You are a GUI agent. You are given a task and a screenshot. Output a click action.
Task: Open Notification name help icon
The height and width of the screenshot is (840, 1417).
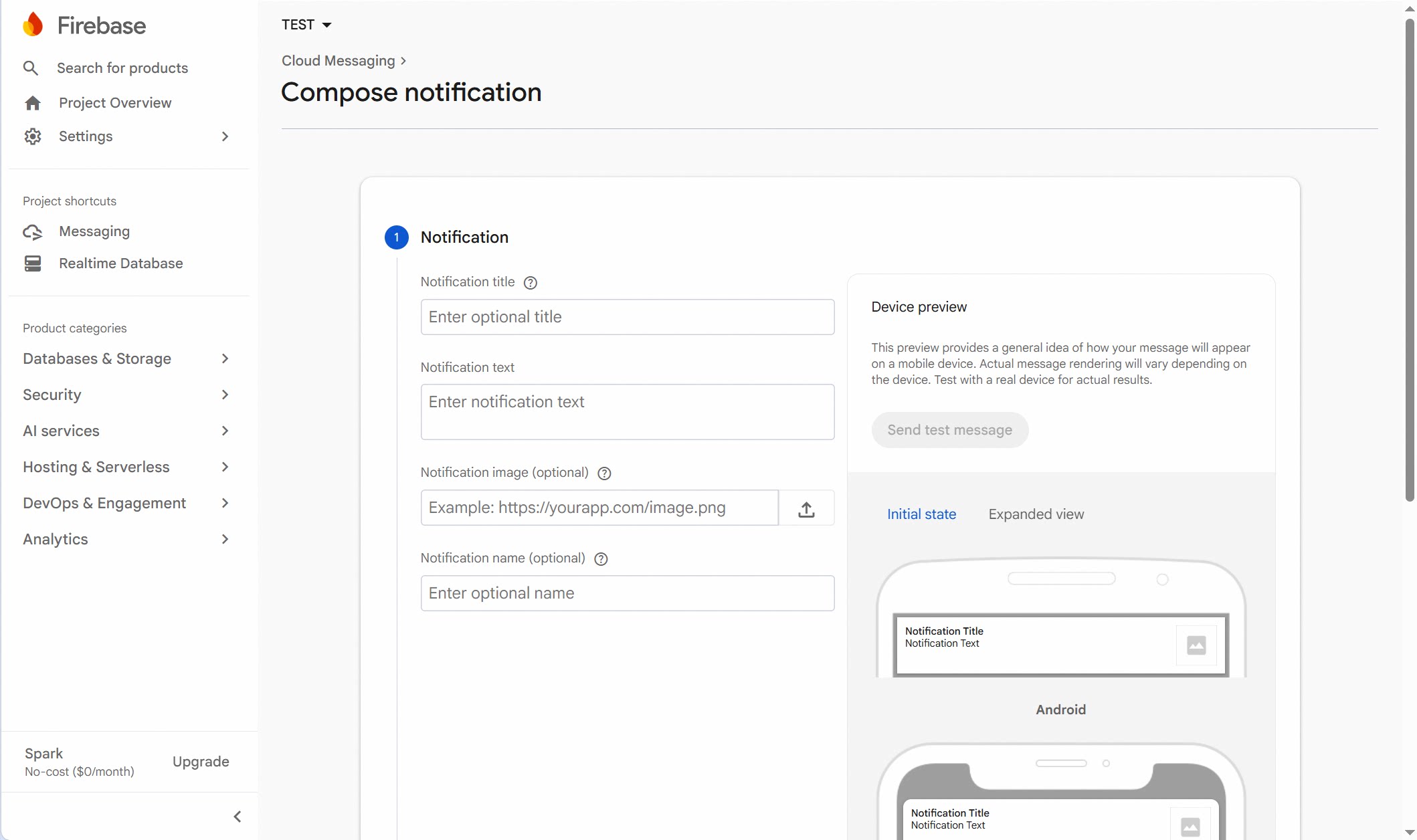point(601,559)
